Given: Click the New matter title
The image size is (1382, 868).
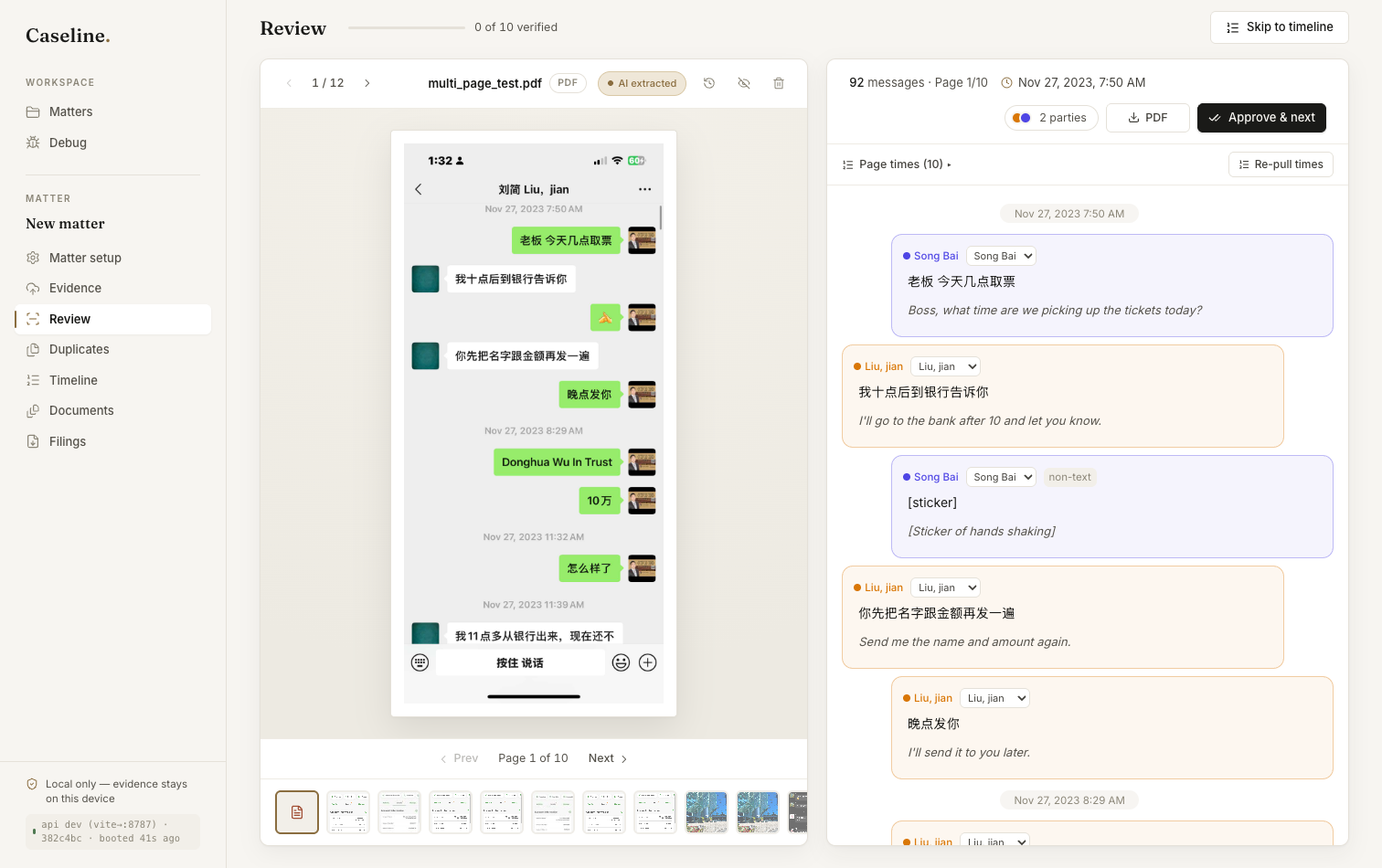Looking at the screenshot, I should (x=65, y=224).
